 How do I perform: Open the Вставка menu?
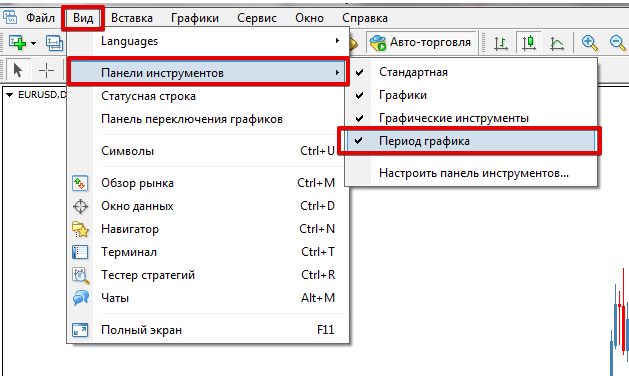132,18
